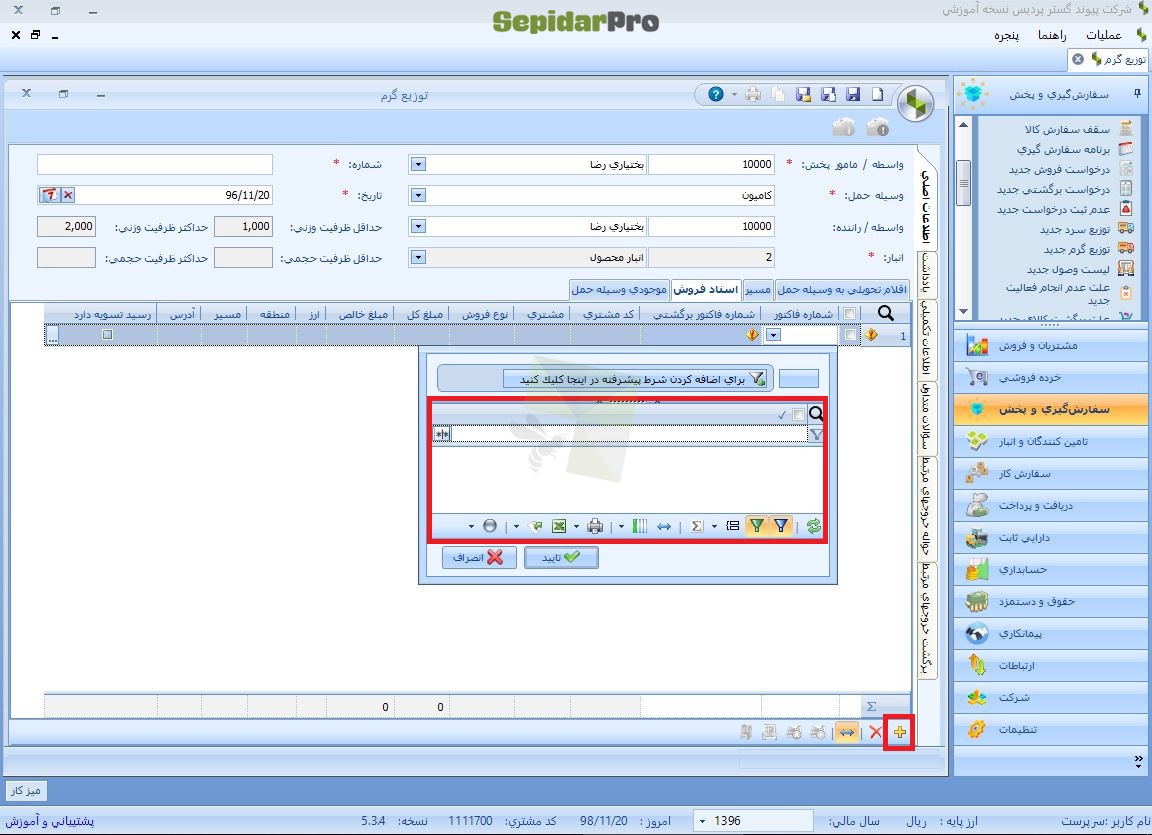
Task: Click the green tag export icon in popup
Action: [x=536, y=526]
